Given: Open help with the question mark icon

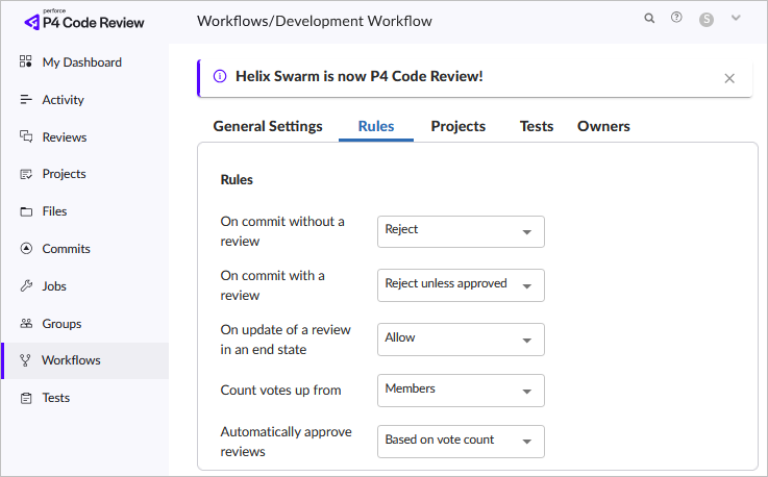Looking at the screenshot, I should 677,18.
